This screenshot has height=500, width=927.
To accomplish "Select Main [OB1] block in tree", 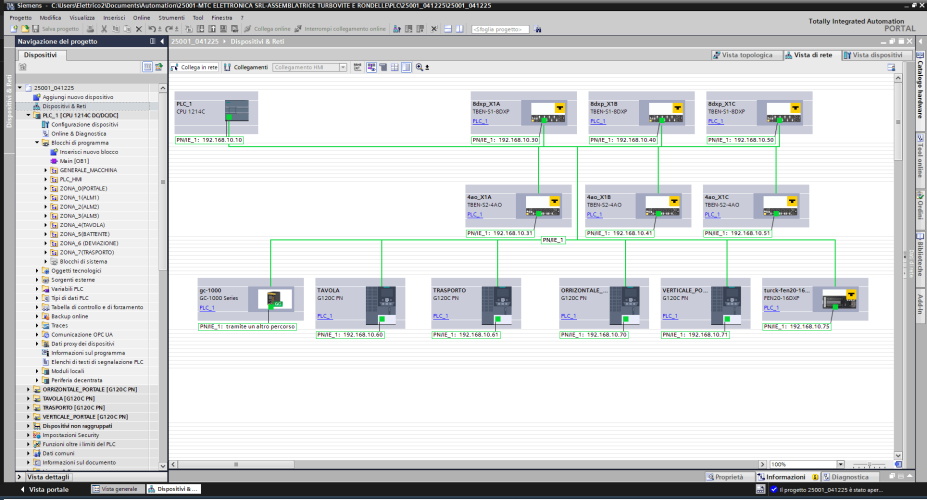I will click(74, 161).
